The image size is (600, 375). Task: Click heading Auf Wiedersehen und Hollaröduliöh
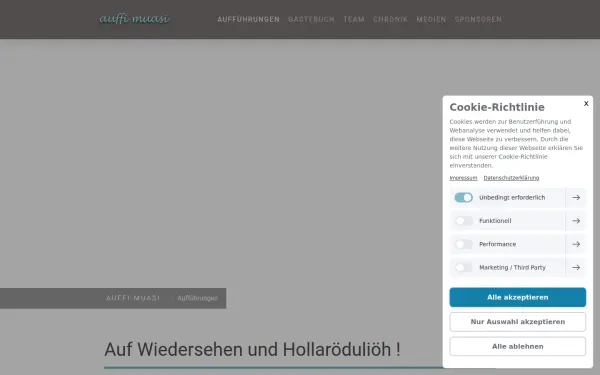click(252, 349)
